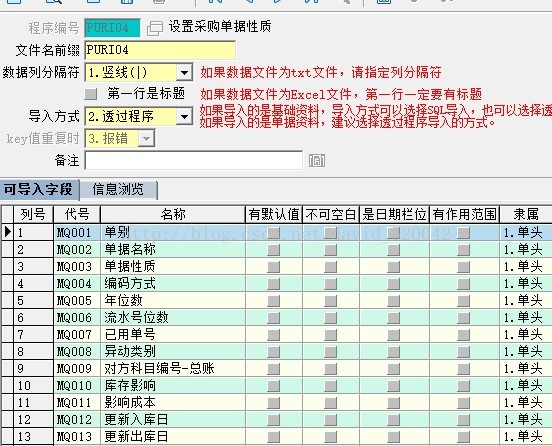Click the 不可空白 column header
Viewport: 552px width, 446px height.
[x=331, y=214]
